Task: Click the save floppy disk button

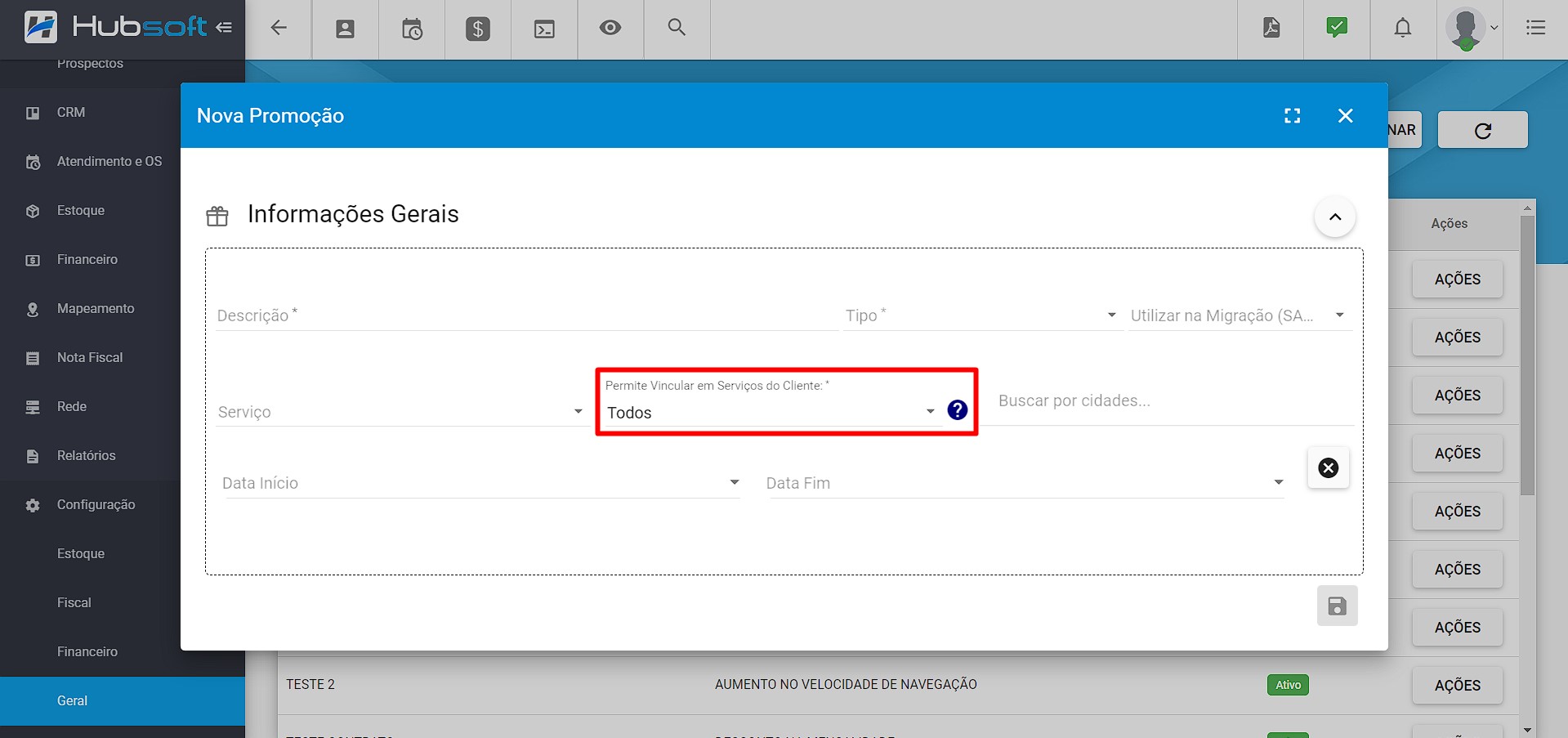Action: click(x=1338, y=606)
